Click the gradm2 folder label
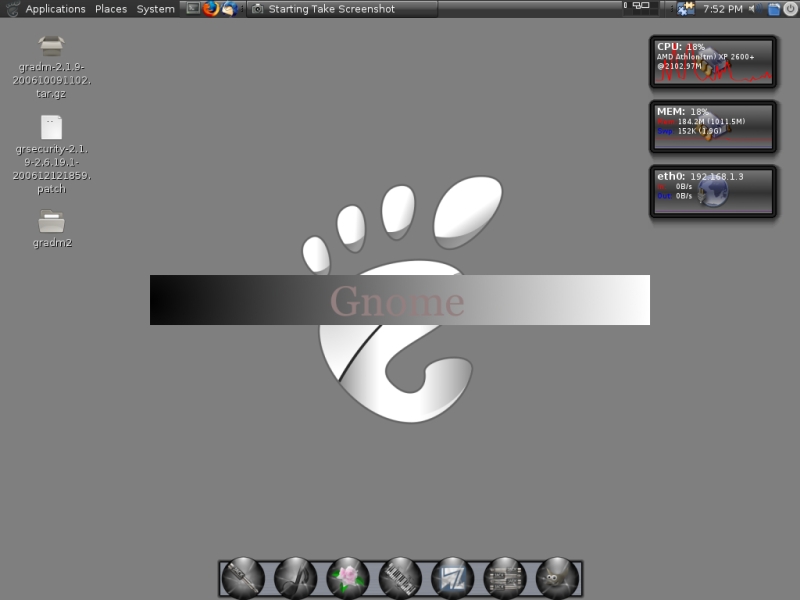 [52, 243]
